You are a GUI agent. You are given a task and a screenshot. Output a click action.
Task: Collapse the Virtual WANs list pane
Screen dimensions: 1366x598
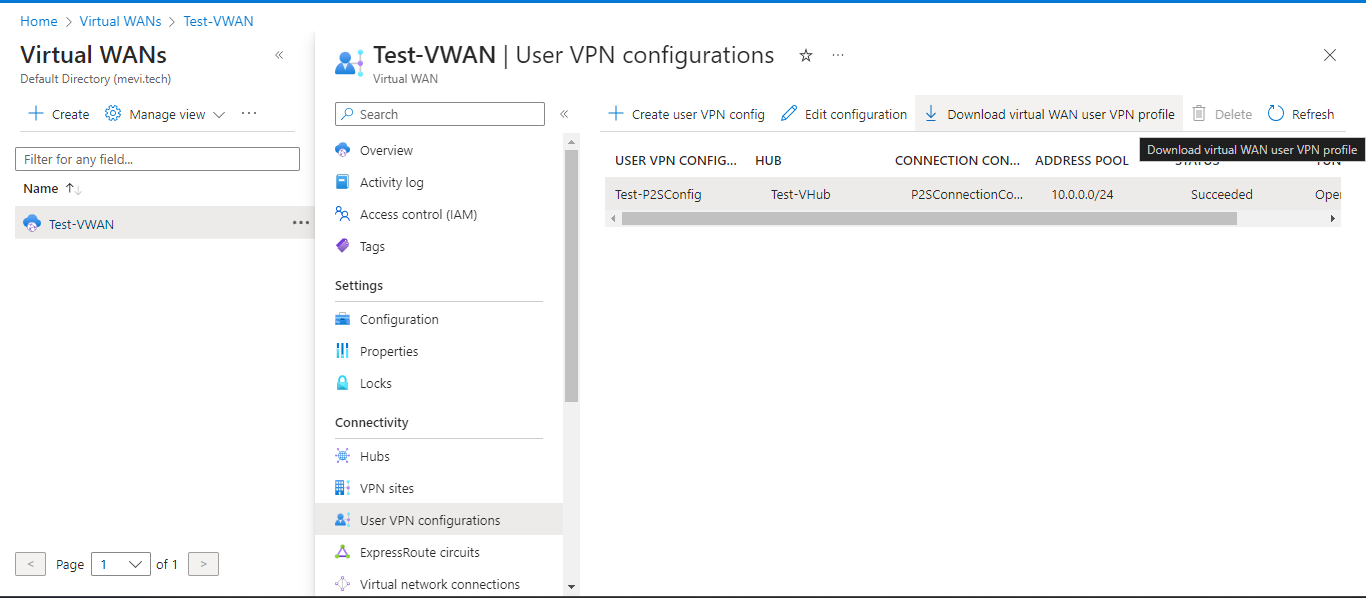tap(279, 56)
